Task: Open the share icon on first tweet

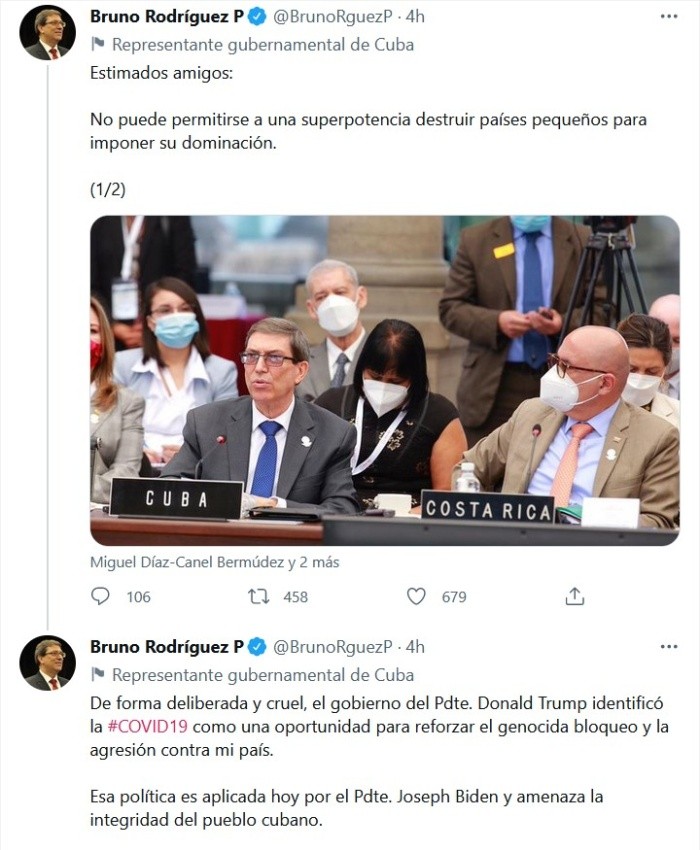Action: (574, 596)
